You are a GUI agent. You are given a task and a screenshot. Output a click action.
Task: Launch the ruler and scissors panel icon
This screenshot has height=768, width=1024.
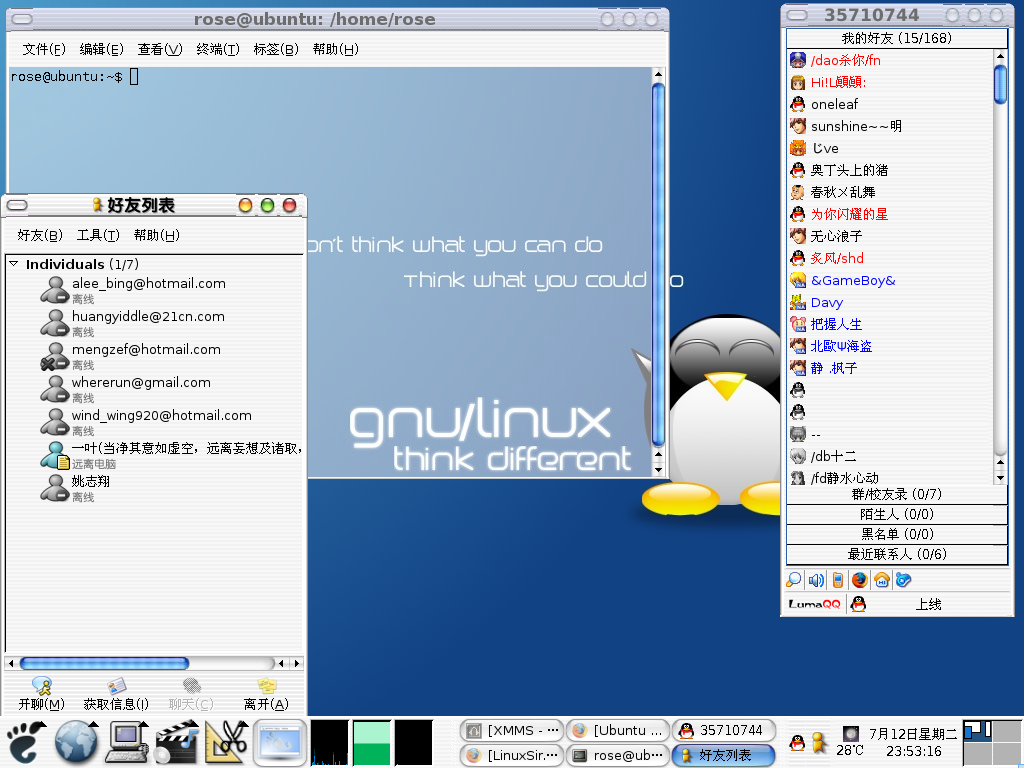click(x=227, y=743)
